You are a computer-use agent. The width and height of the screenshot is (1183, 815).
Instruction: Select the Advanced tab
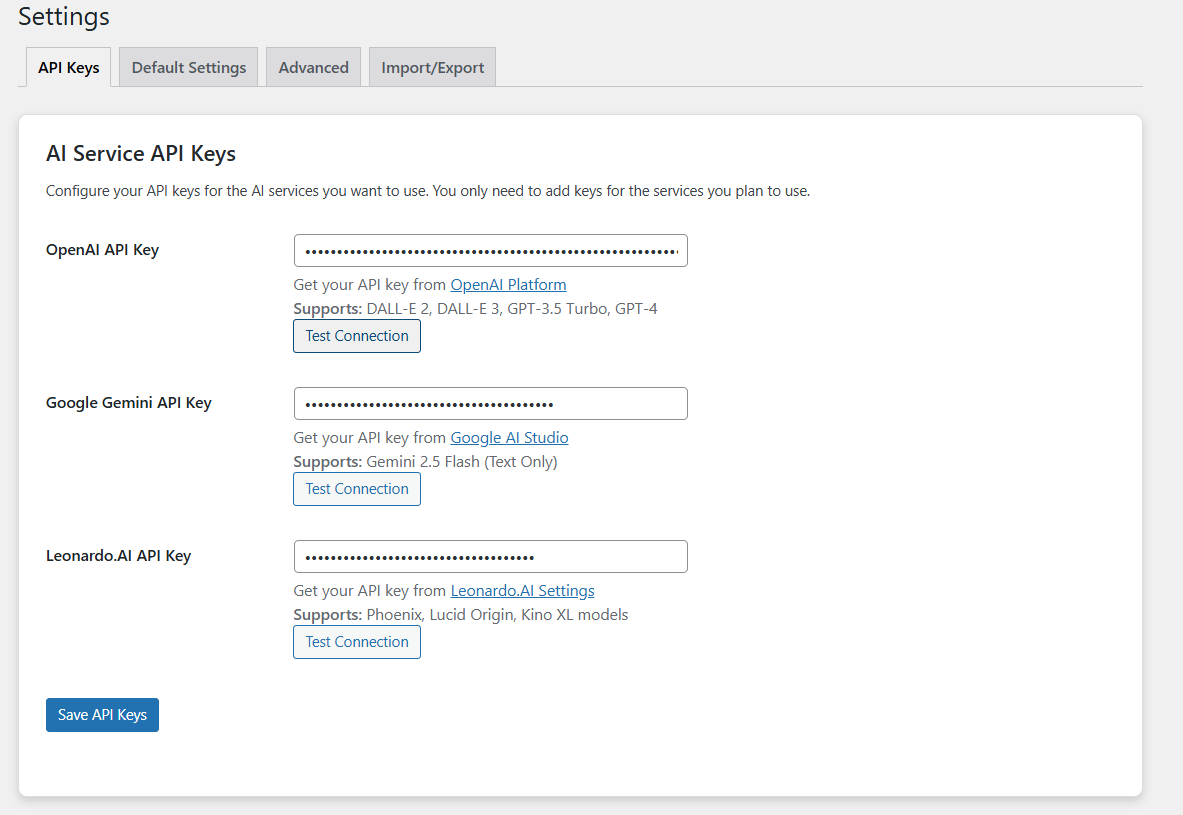click(x=313, y=67)
